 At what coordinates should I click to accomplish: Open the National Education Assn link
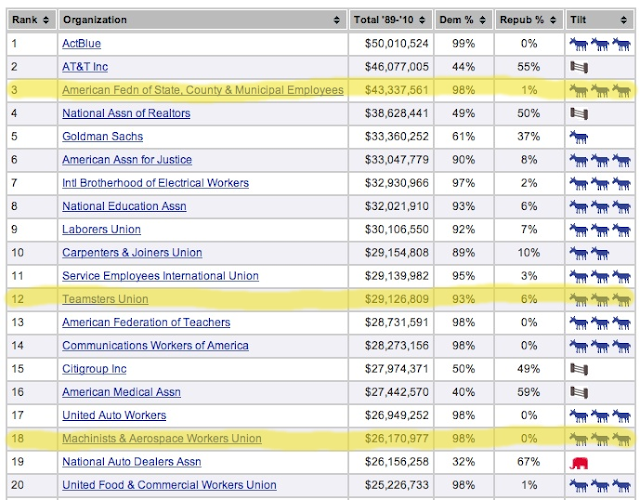124,206
